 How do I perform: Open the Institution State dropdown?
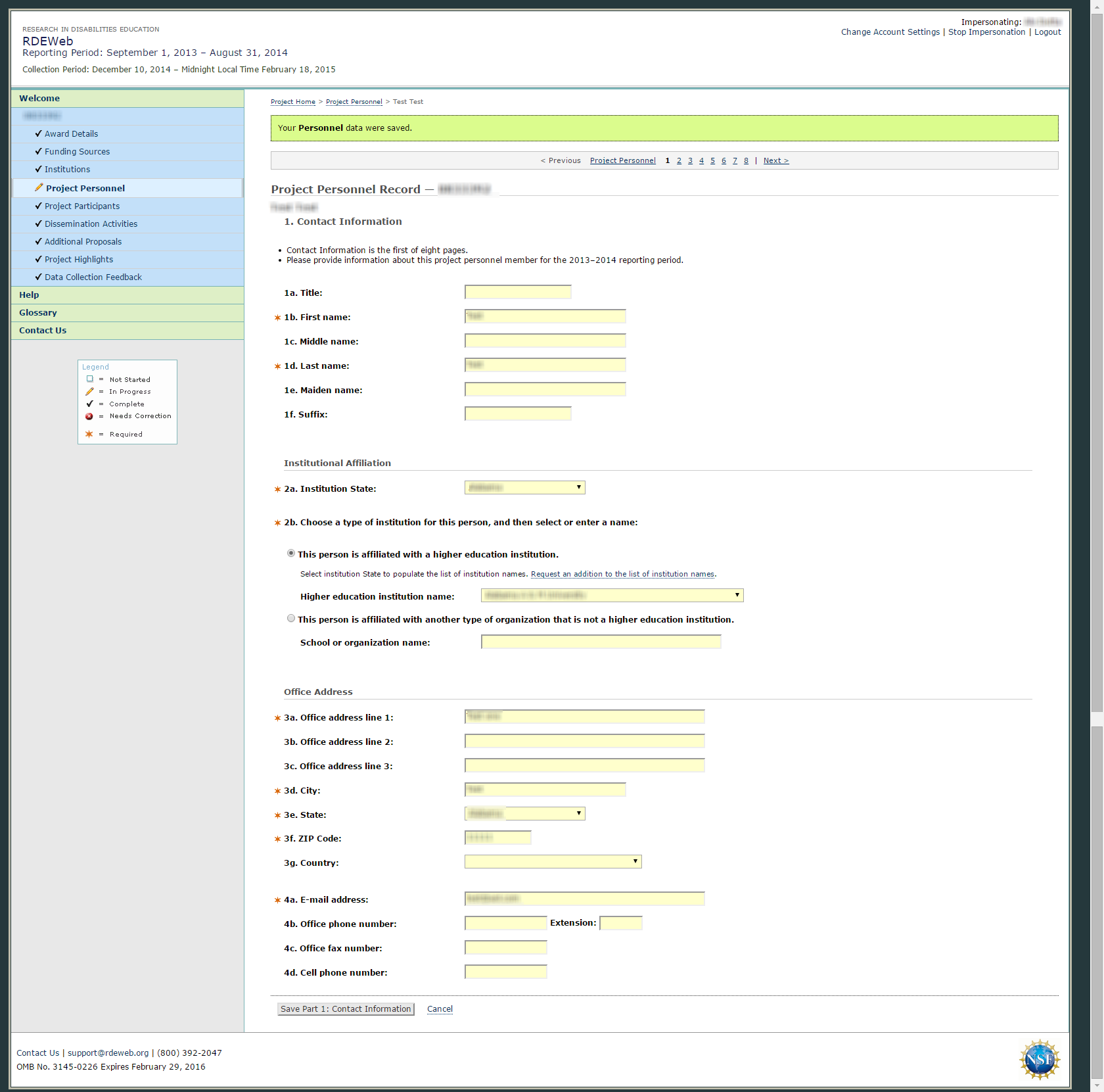click(x=524, y=488)
